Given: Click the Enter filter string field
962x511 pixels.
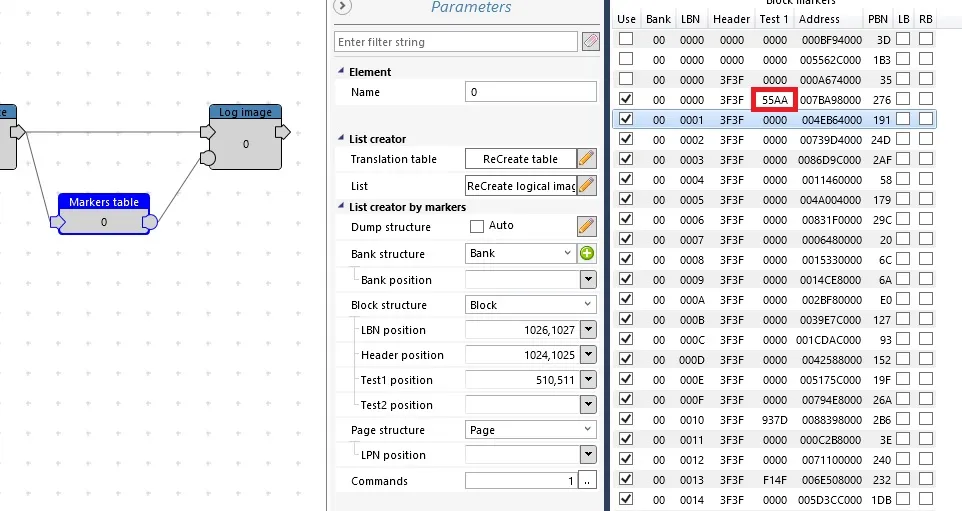Looking at the screenshot, I should (455, 42).
